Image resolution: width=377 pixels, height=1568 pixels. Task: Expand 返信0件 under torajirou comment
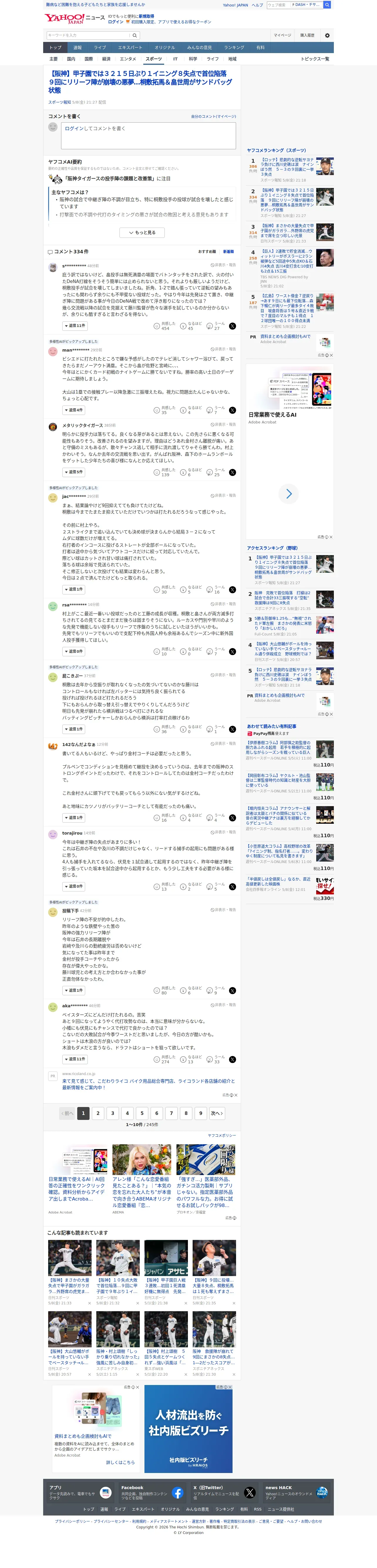pyautogui.click(x=74, y=886)
